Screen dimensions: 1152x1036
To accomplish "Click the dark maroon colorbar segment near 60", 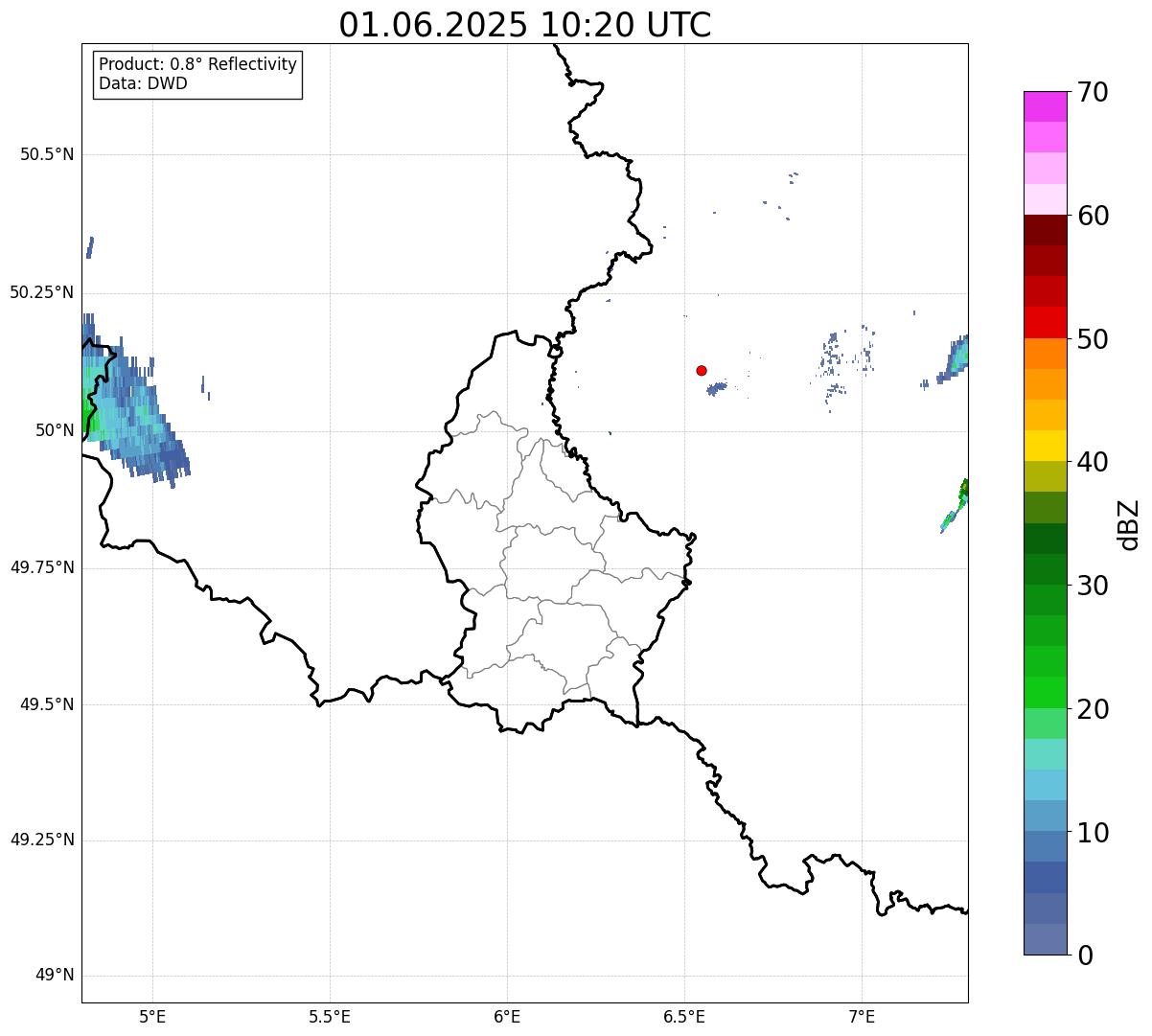I will coord(1045,230).
